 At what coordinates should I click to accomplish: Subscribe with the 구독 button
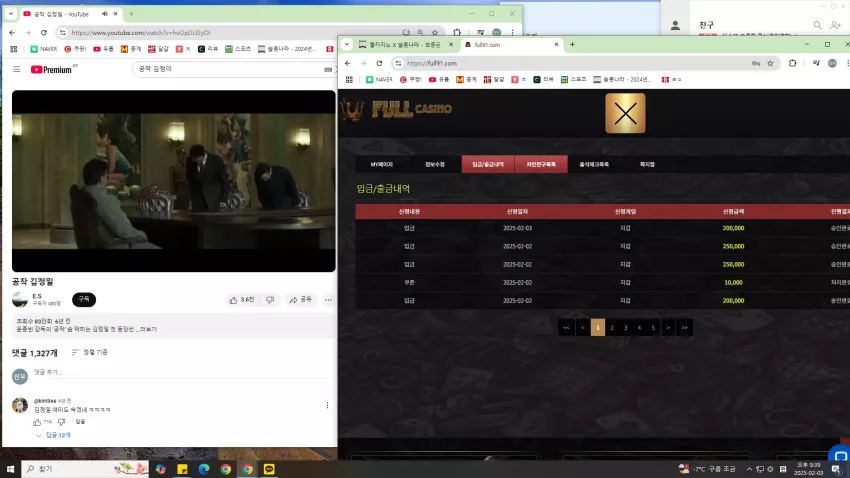[x=84, y=299]
